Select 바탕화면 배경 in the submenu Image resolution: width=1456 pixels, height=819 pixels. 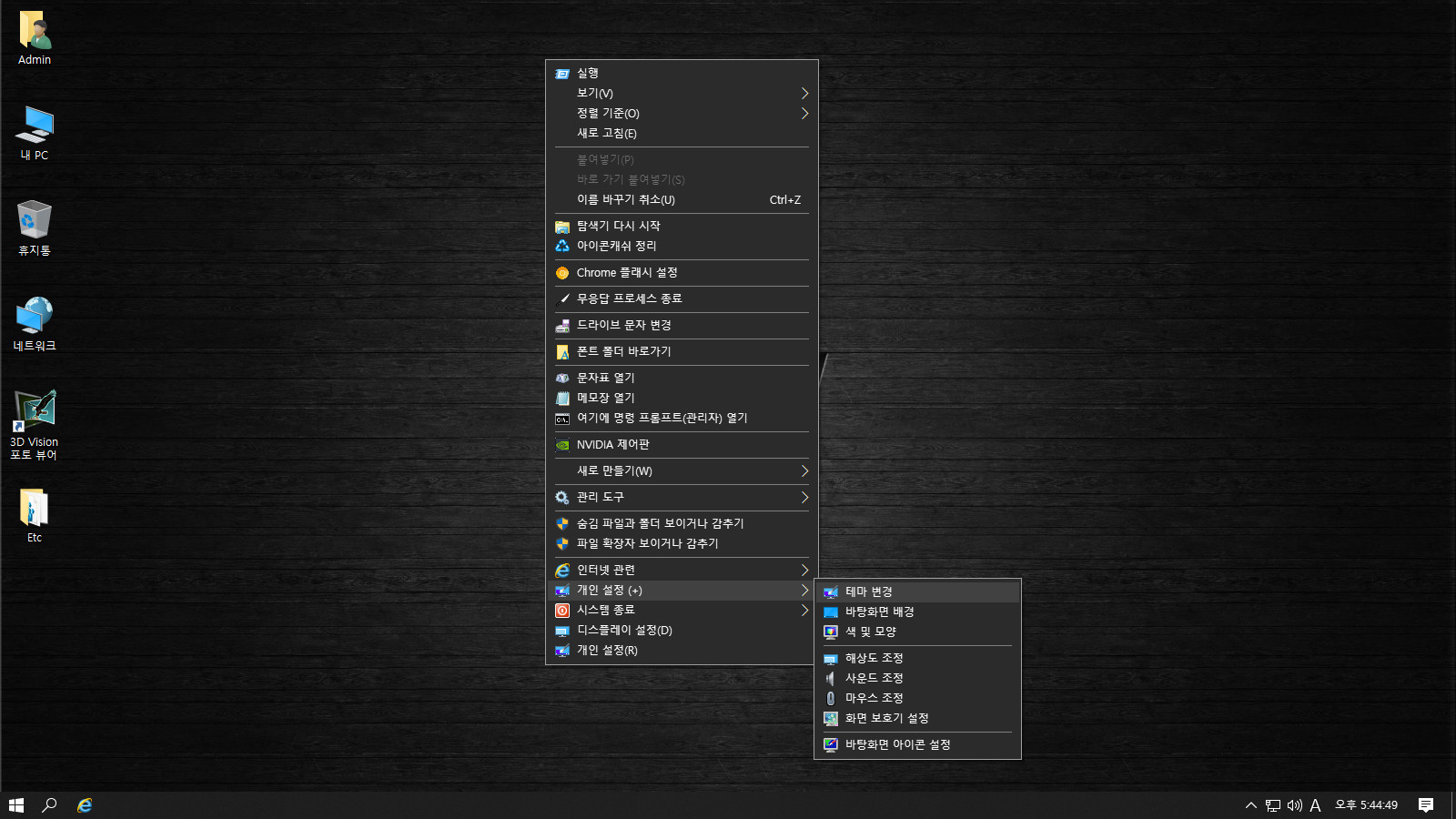click(917, 612)
